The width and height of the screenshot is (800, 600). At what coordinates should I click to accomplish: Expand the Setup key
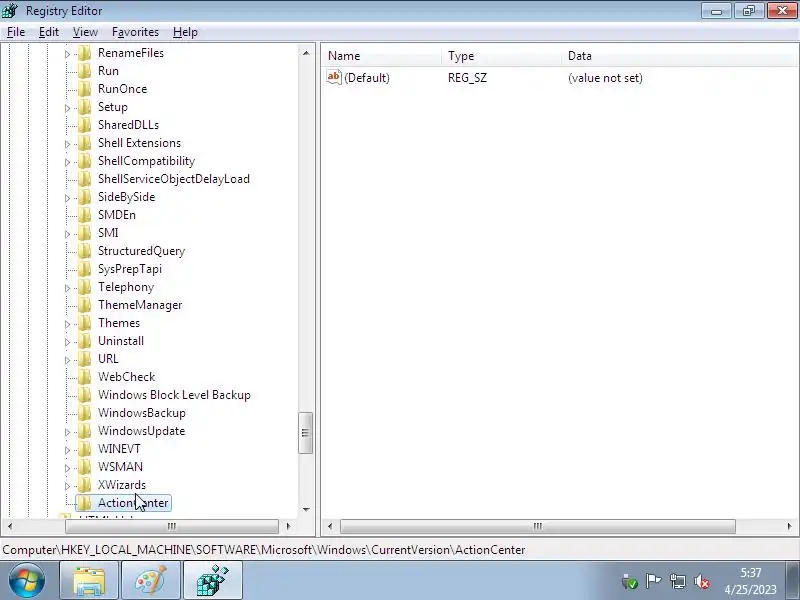pos(67,108)
